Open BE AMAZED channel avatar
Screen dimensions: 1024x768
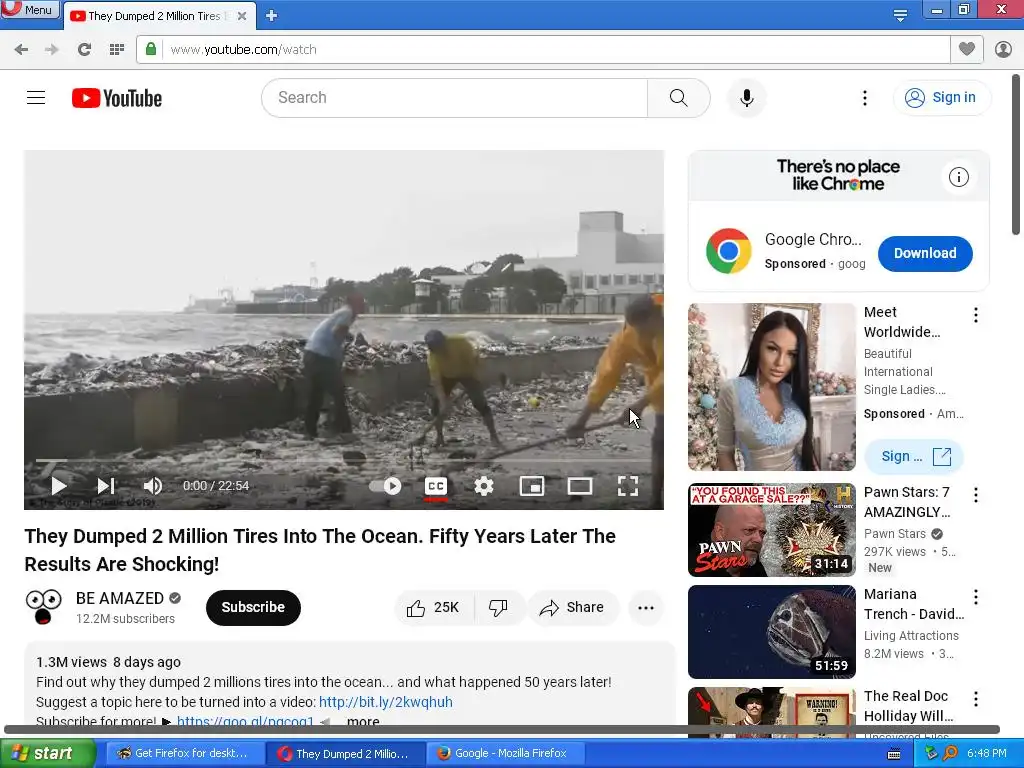click(x=43, y=607)
